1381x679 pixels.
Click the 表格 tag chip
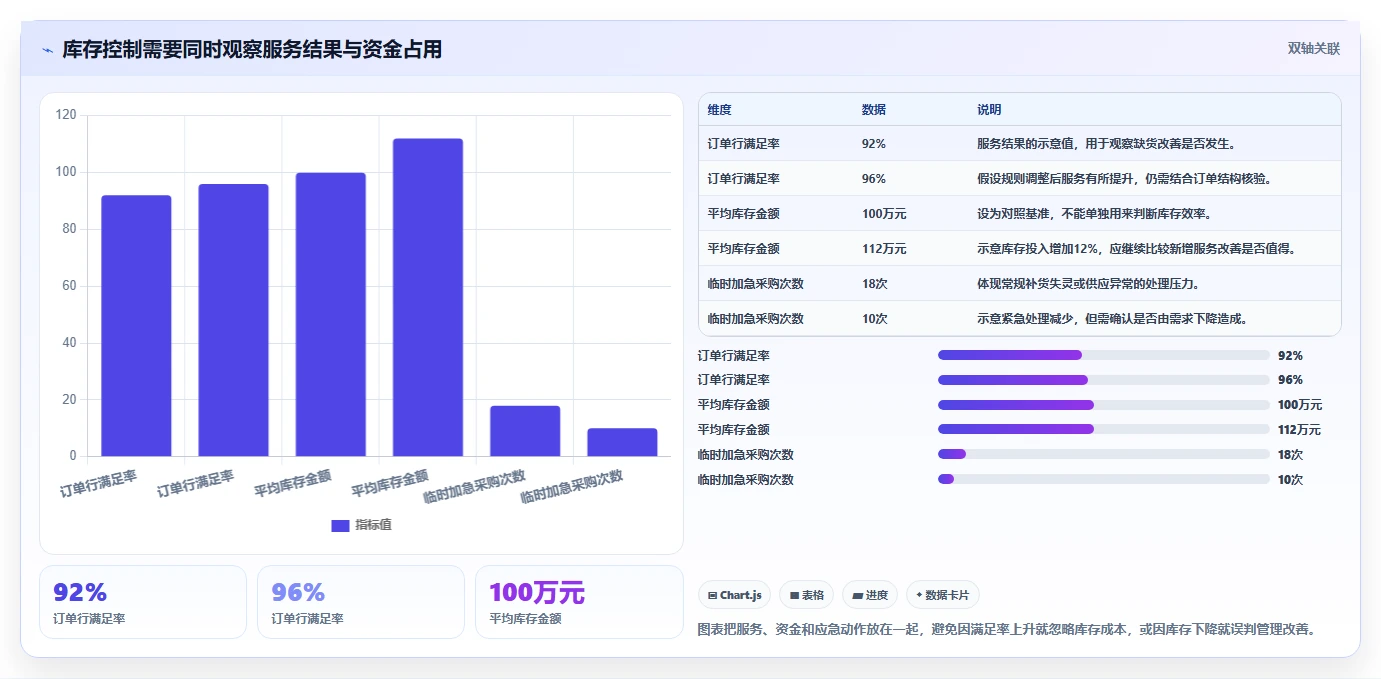806,595
